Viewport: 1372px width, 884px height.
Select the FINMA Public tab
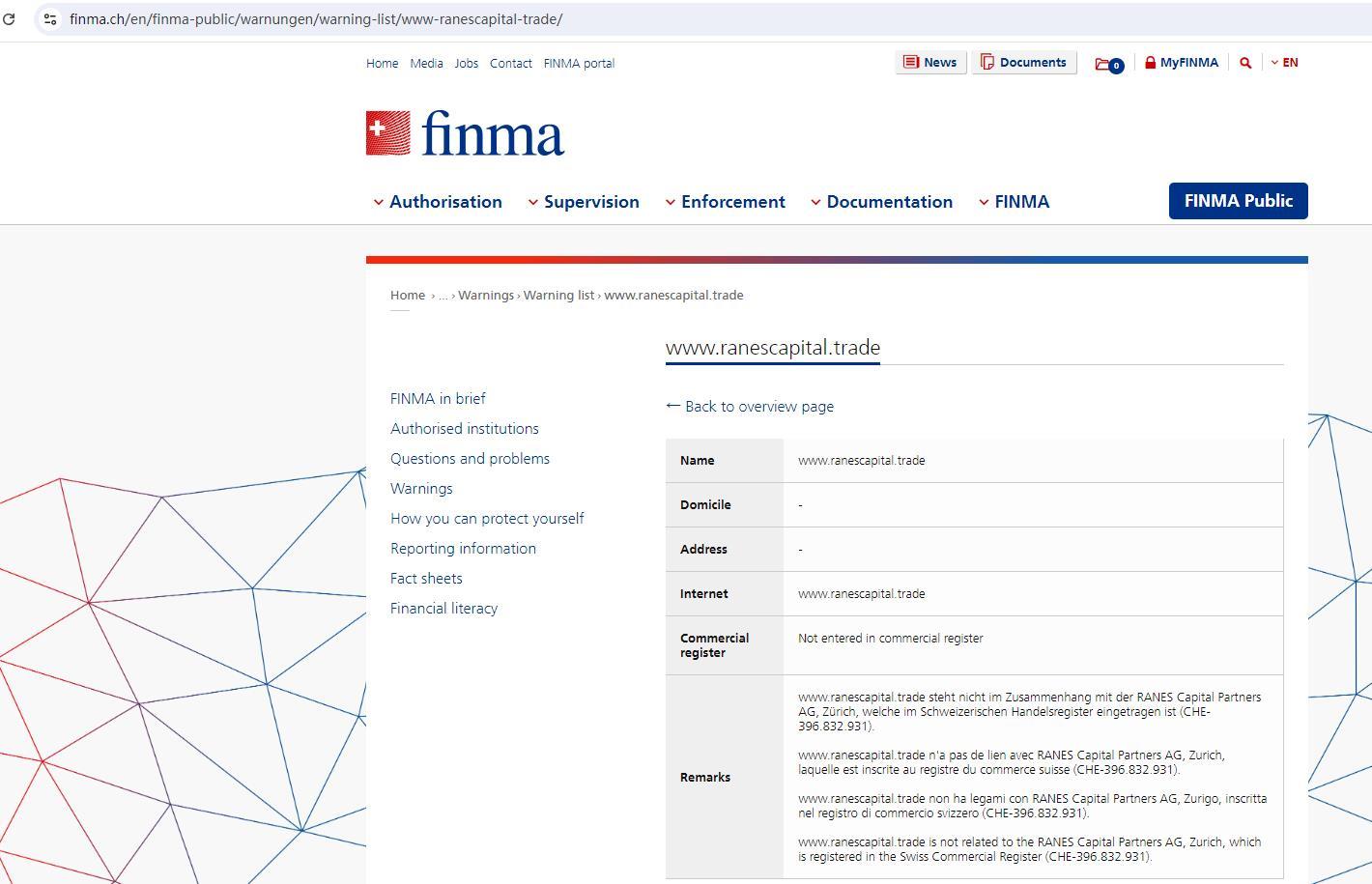(x=1238, y=201)
